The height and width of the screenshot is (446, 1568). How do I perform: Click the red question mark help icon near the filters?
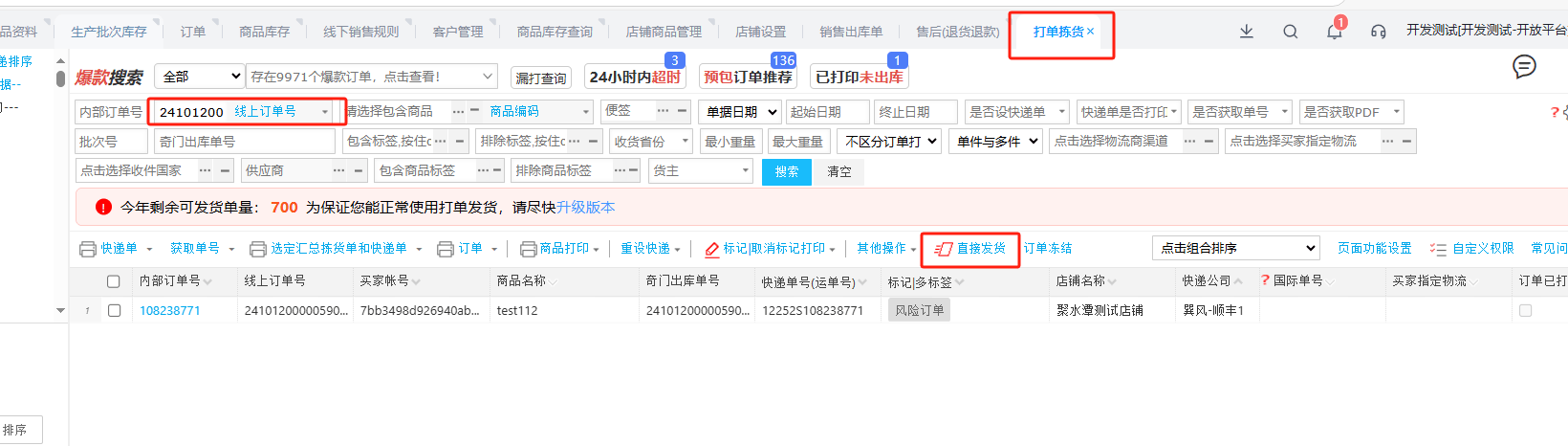point(1555,113)
